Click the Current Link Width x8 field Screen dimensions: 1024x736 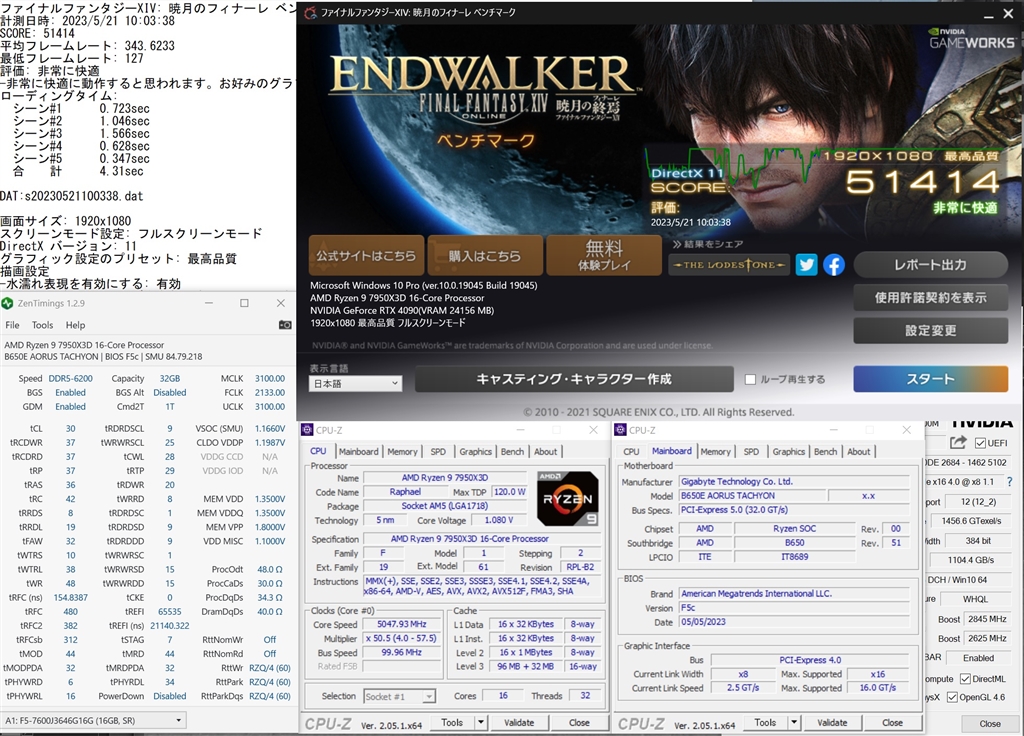[743, 674]
